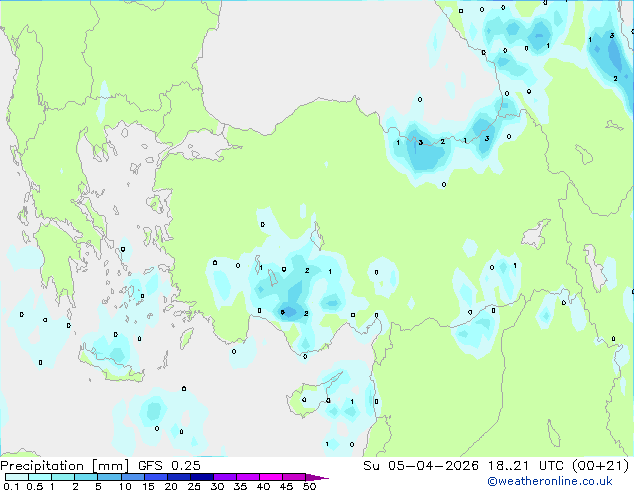
Task: Click the 'Su' weekday text
Action: pyautogui.click(x=371, y=466)
